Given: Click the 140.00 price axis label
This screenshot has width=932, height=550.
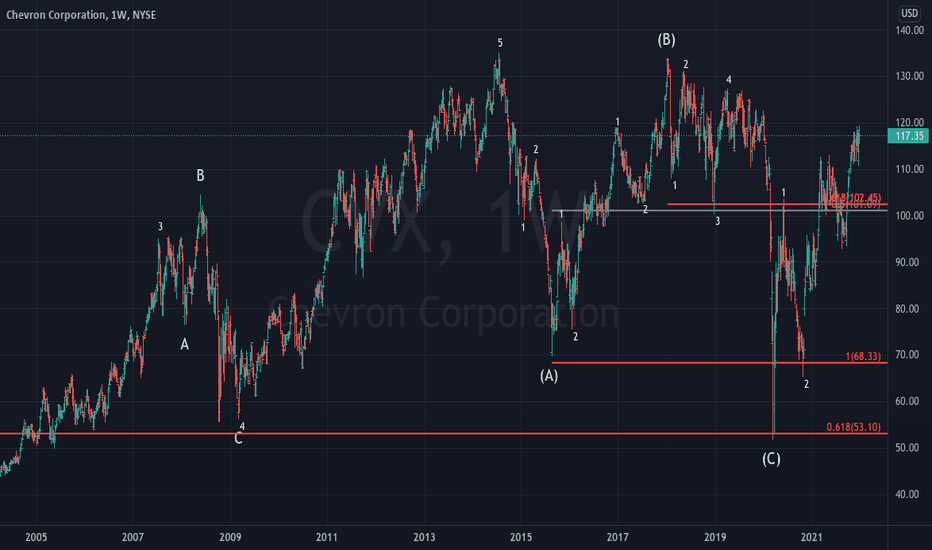Looking at the screenshot, I should click(909, 30).
